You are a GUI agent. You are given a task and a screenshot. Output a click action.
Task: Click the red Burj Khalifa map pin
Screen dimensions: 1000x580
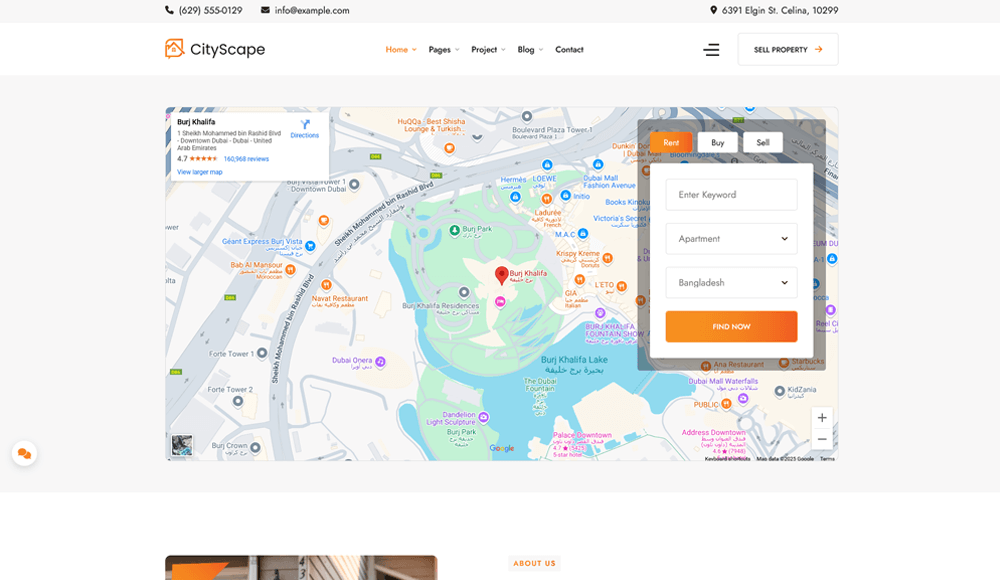click(502, 275)
